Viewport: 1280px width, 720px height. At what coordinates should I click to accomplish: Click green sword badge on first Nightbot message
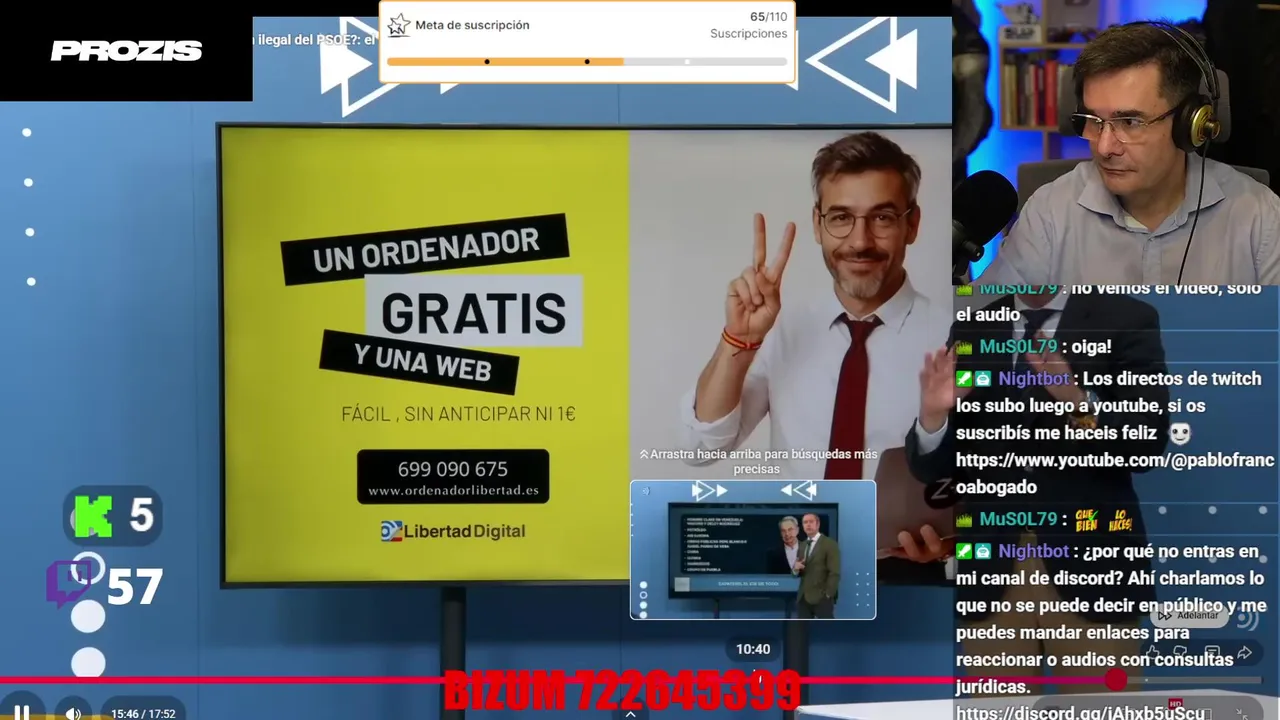pos(964,380)
